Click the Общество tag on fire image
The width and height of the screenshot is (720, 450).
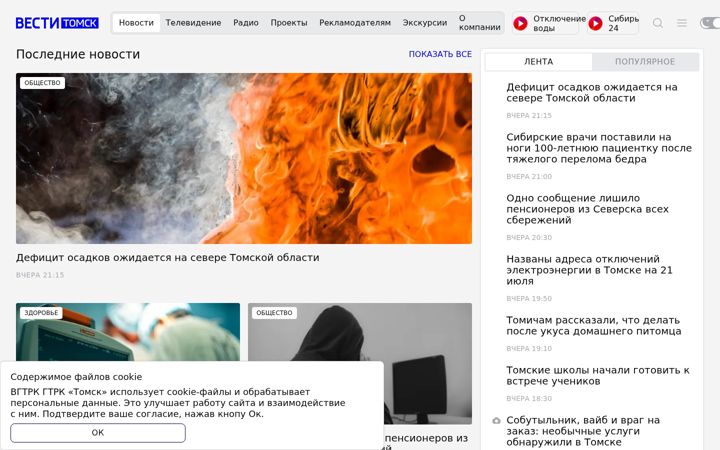tap(42, 83)
